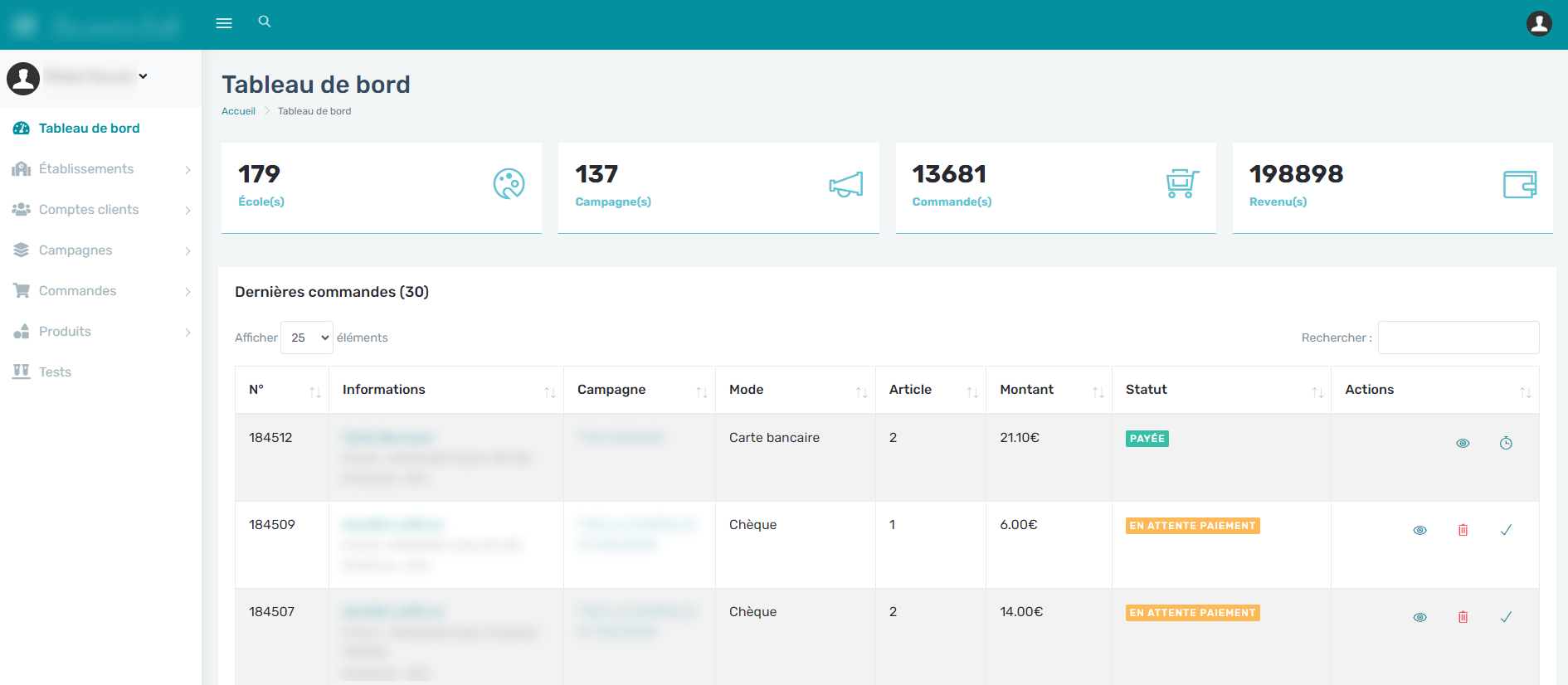Screen dimensions: 1568x685
Task: Delete order 184509 with the trash icon
Action: pyautogui.click(x=1463, y=530)
